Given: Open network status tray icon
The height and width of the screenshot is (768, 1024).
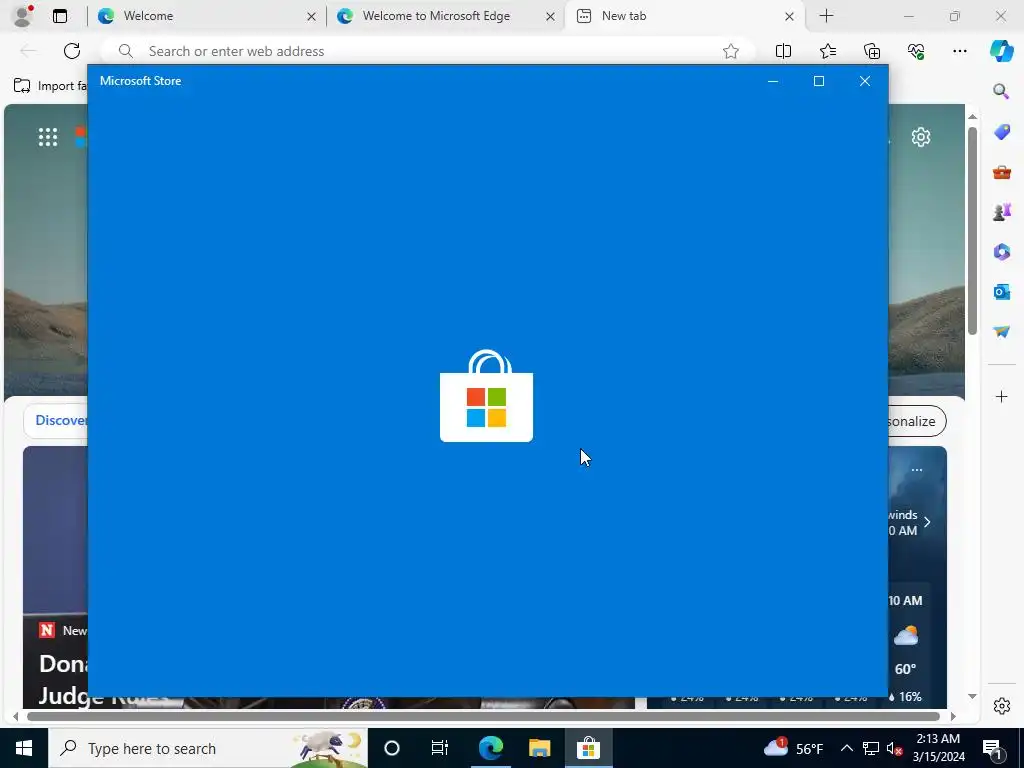Looking at the screenshot, I should [x=871, y=748].
